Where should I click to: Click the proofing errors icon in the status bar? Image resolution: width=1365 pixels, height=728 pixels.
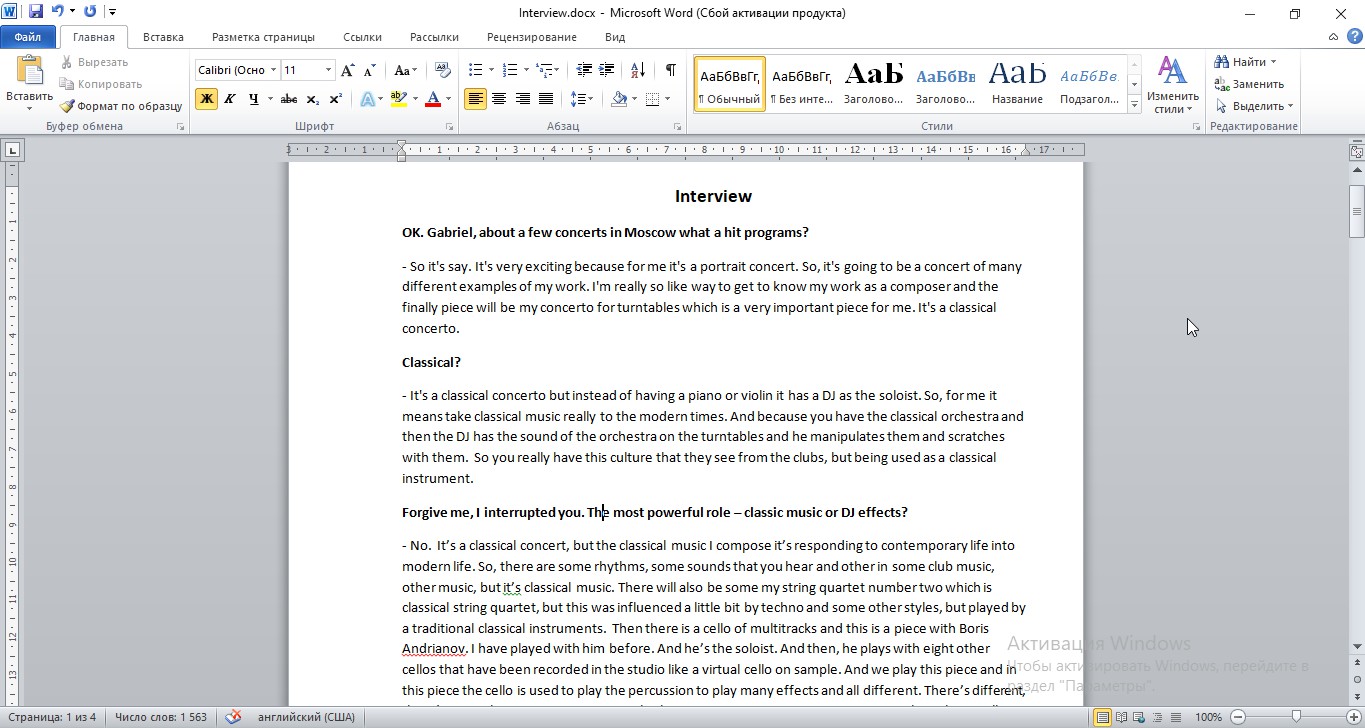233,717
